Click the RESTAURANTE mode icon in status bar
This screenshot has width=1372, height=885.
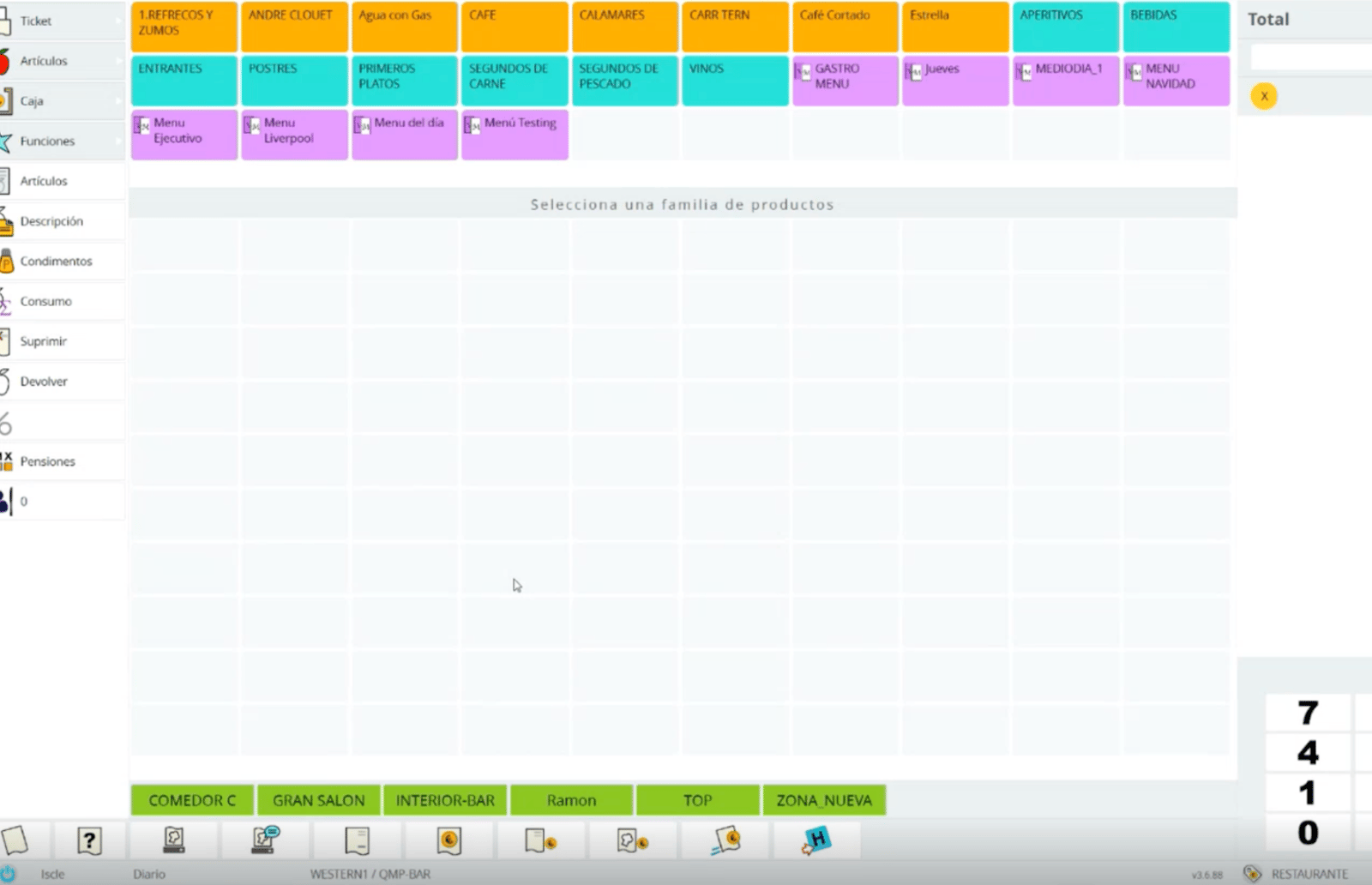pos(1253,874)
